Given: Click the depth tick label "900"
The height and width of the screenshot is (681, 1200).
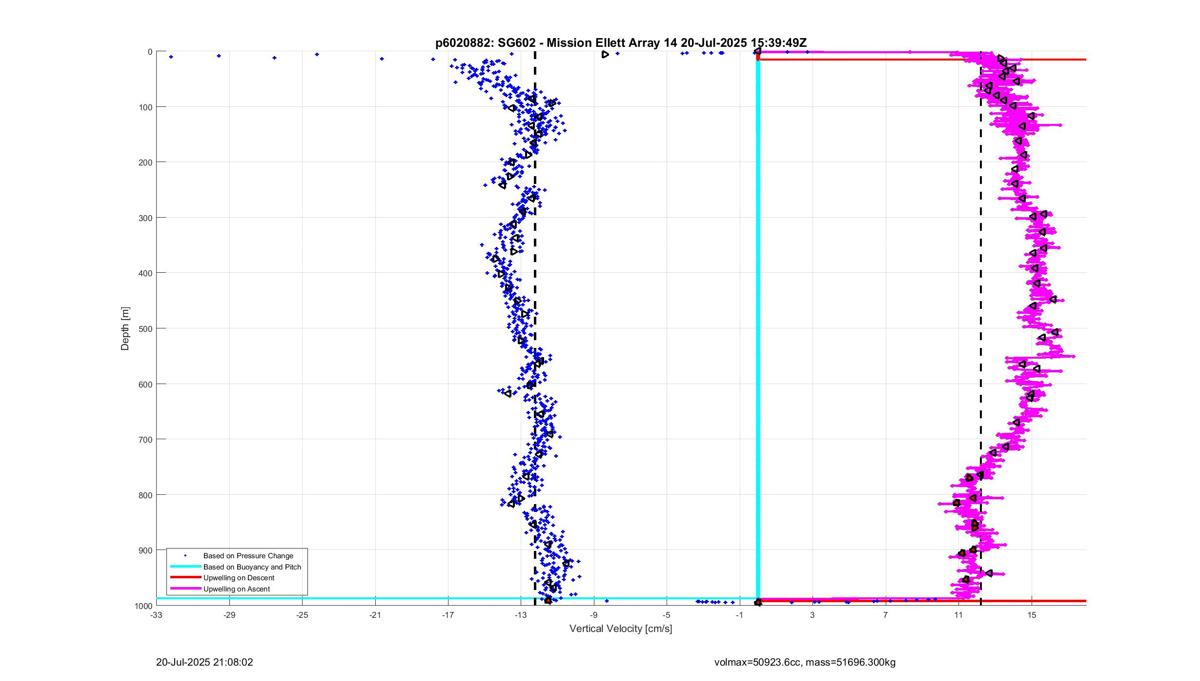Looking at the screenshot, I should coord(146,550).
